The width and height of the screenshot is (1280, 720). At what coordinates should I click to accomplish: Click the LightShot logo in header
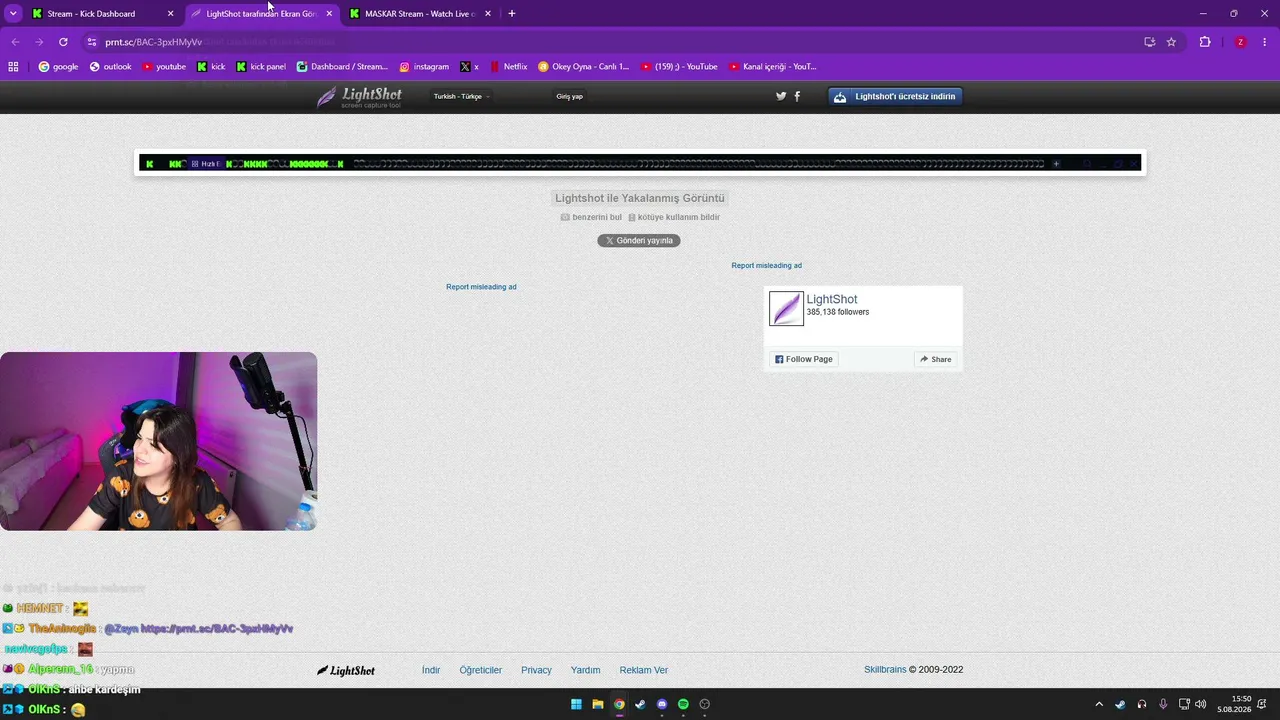click(359, 97)
